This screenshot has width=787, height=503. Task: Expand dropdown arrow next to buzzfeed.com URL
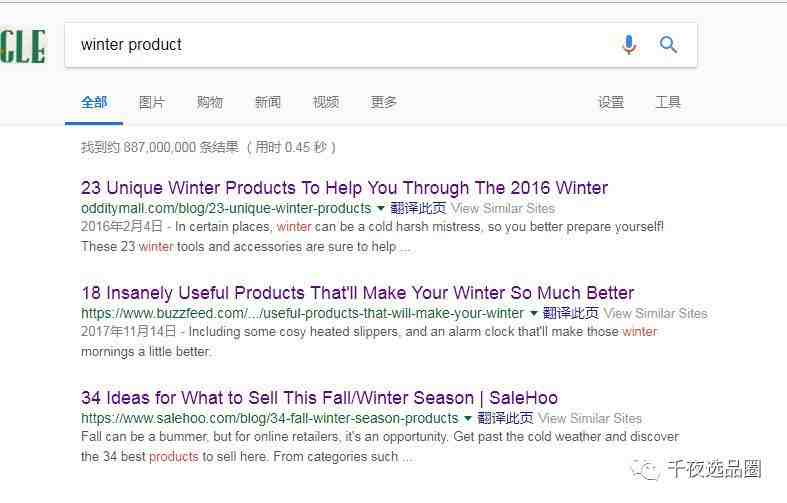[534, 313]
